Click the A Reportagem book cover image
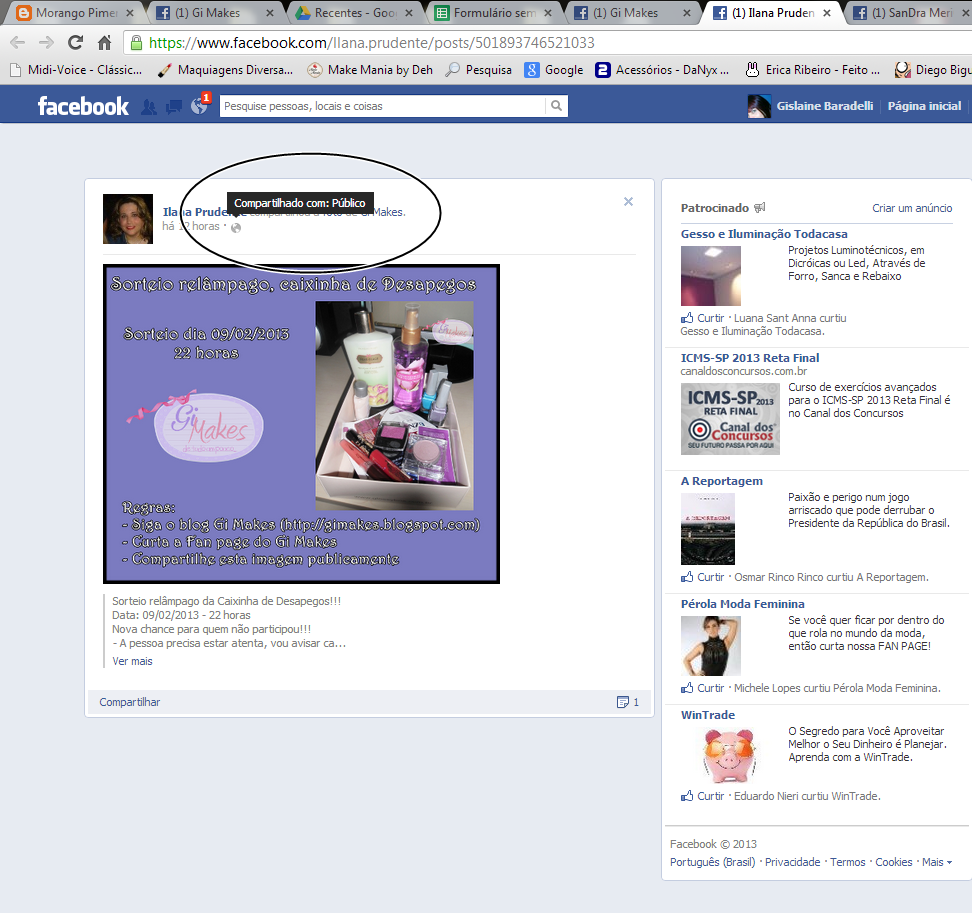This screenshot has width=972, height=913. click(707, 529)
